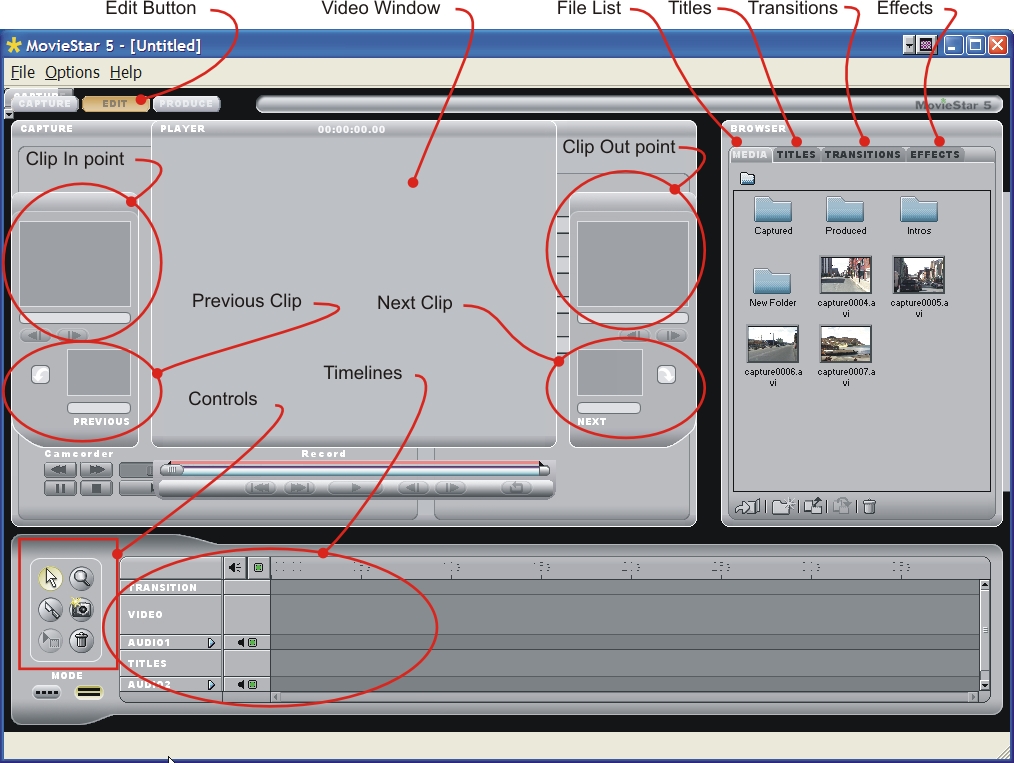Screen dimensions: 1014x763
Task: Select the capture0006.avi clip thumbnail
Action: [773, 344]
